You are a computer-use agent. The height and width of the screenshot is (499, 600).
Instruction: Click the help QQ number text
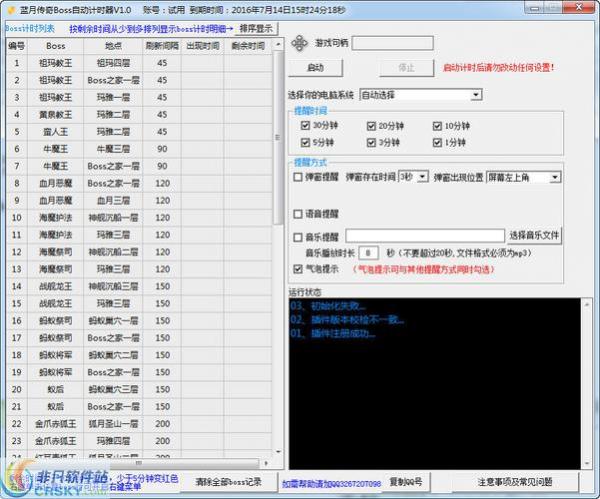pyautogui.click(x=331, y=484)
